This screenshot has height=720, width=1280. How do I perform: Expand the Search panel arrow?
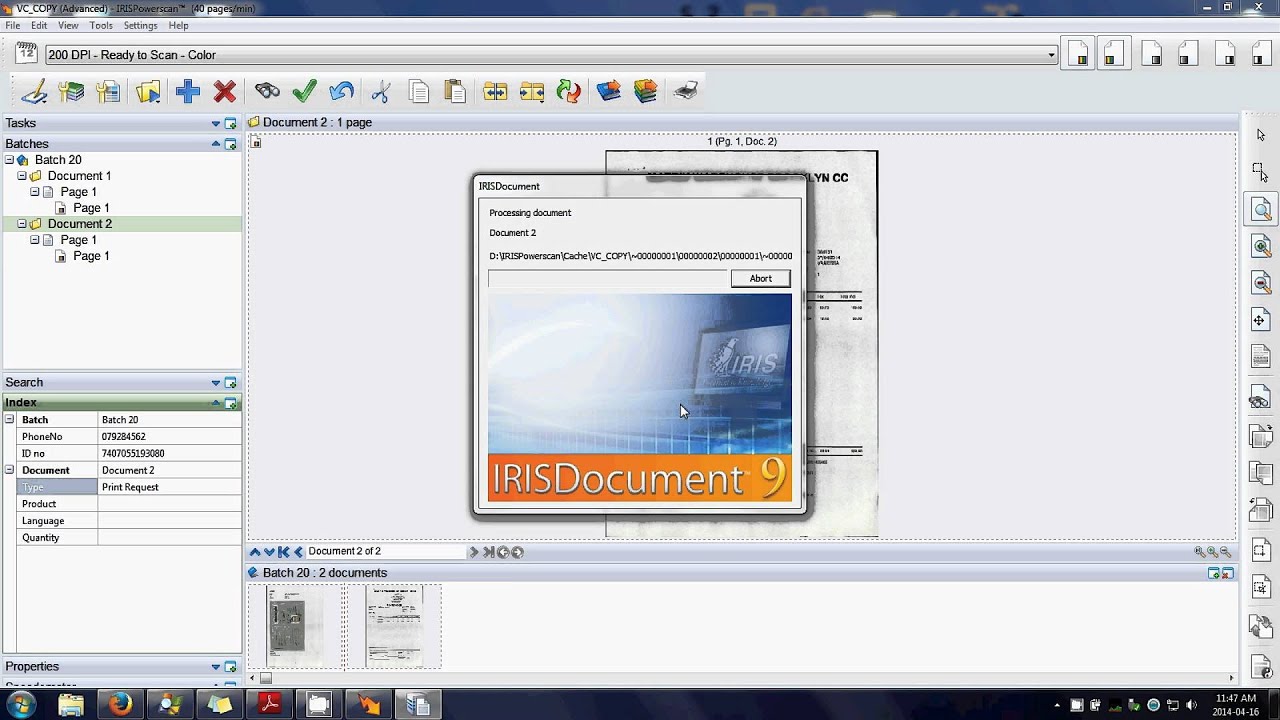click(x=215, y=383)
